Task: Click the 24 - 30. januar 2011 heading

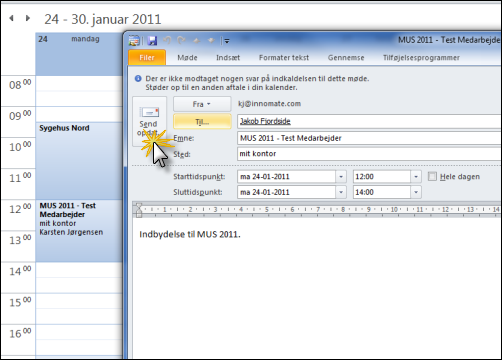Action: (x=103, y=19)
